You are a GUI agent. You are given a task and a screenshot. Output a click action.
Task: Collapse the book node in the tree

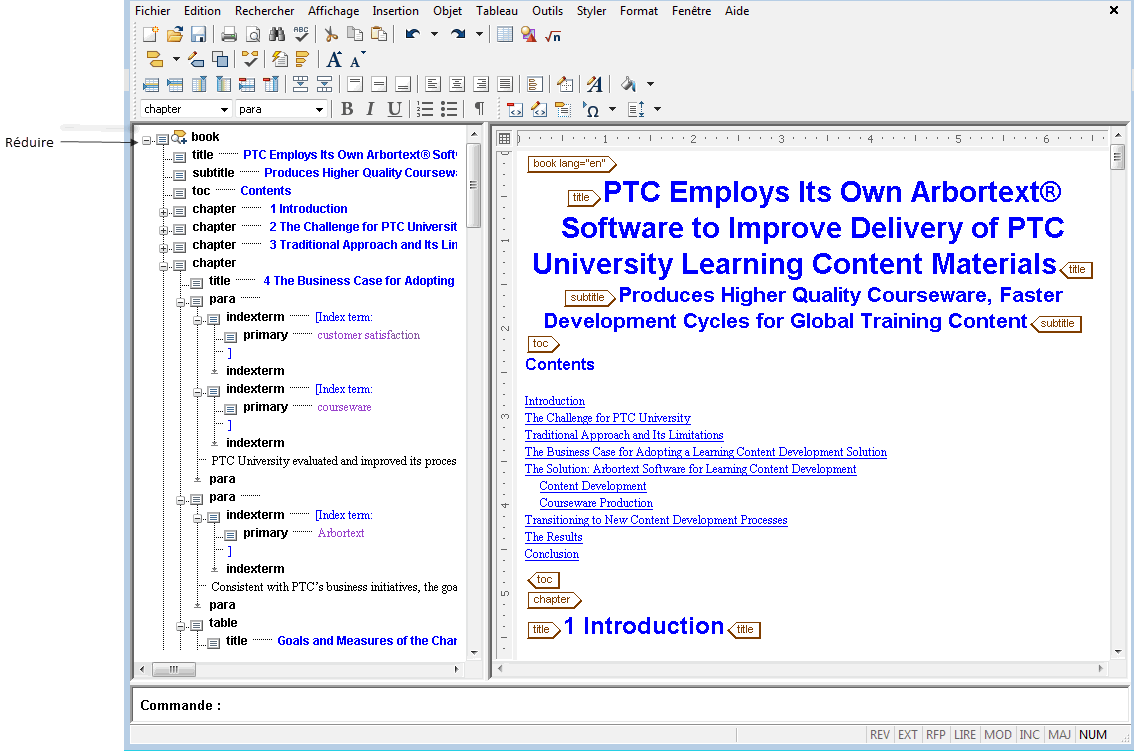click(147, 140)
